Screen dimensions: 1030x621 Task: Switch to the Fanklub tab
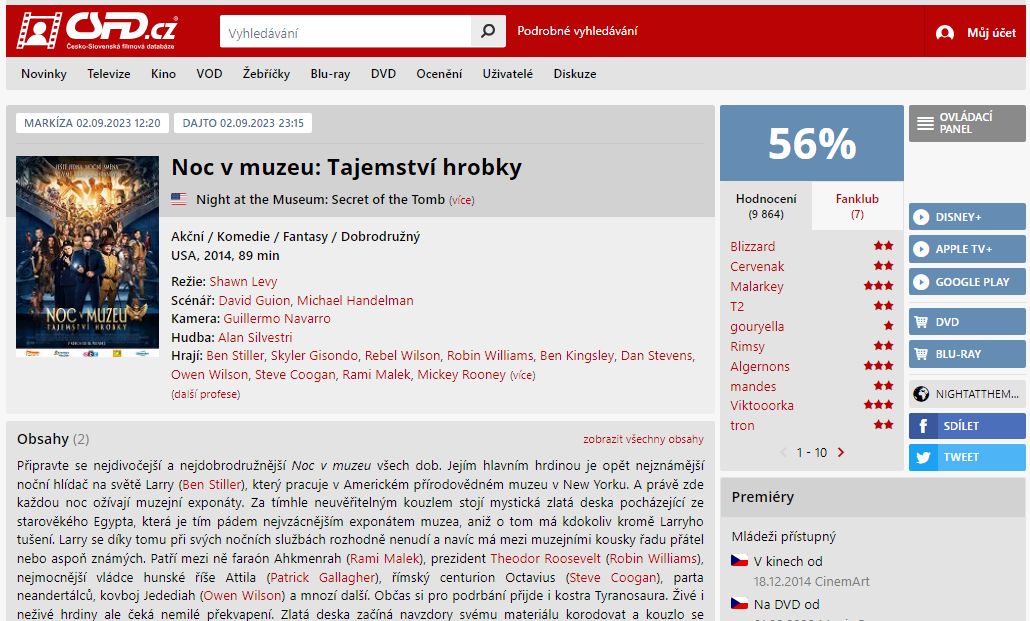point(857,206)
